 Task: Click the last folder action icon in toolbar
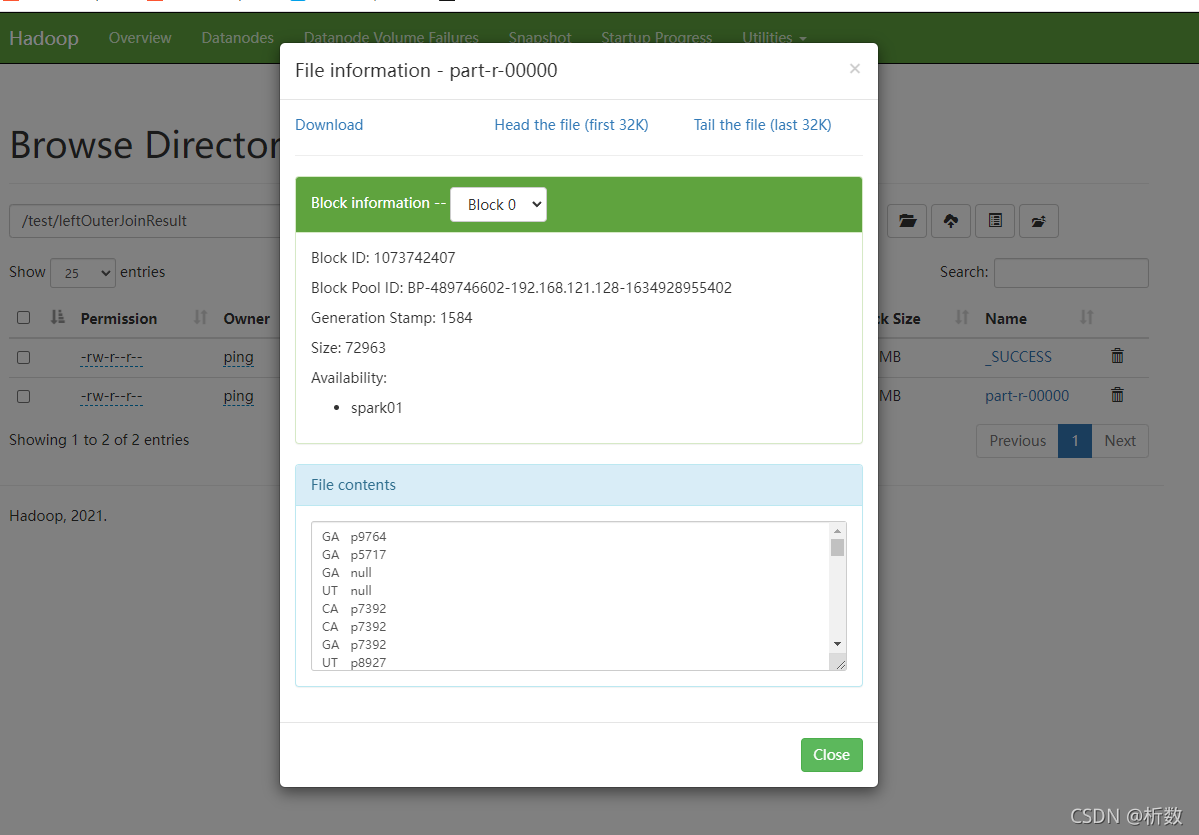[x=1038, y=221]
